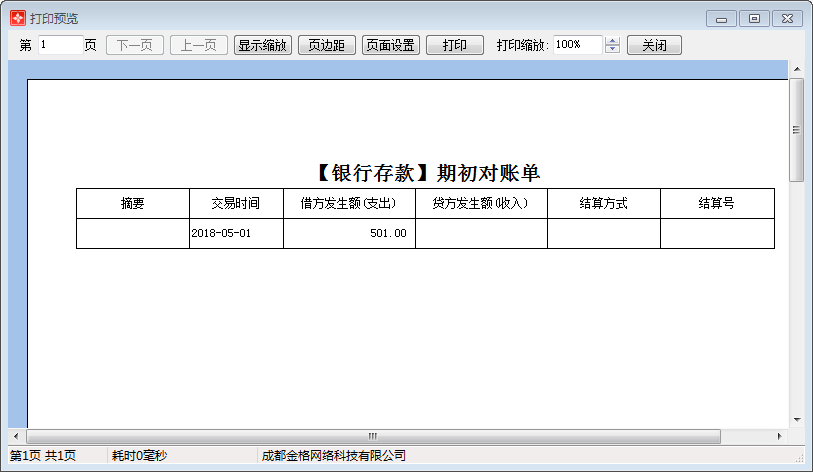Click the 显示缩放 button
The image size is (813, 472).
[x=262, y=45]
